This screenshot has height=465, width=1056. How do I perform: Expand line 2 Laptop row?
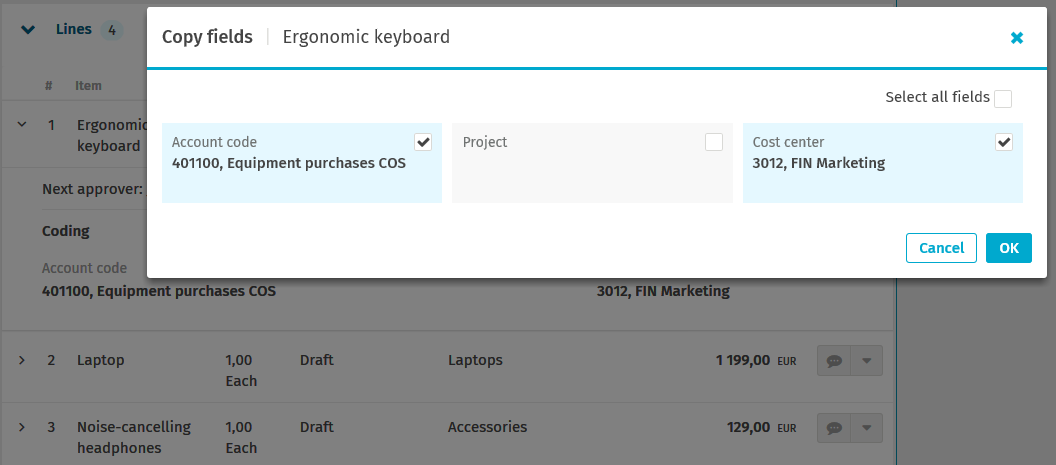tap(21, 360)
